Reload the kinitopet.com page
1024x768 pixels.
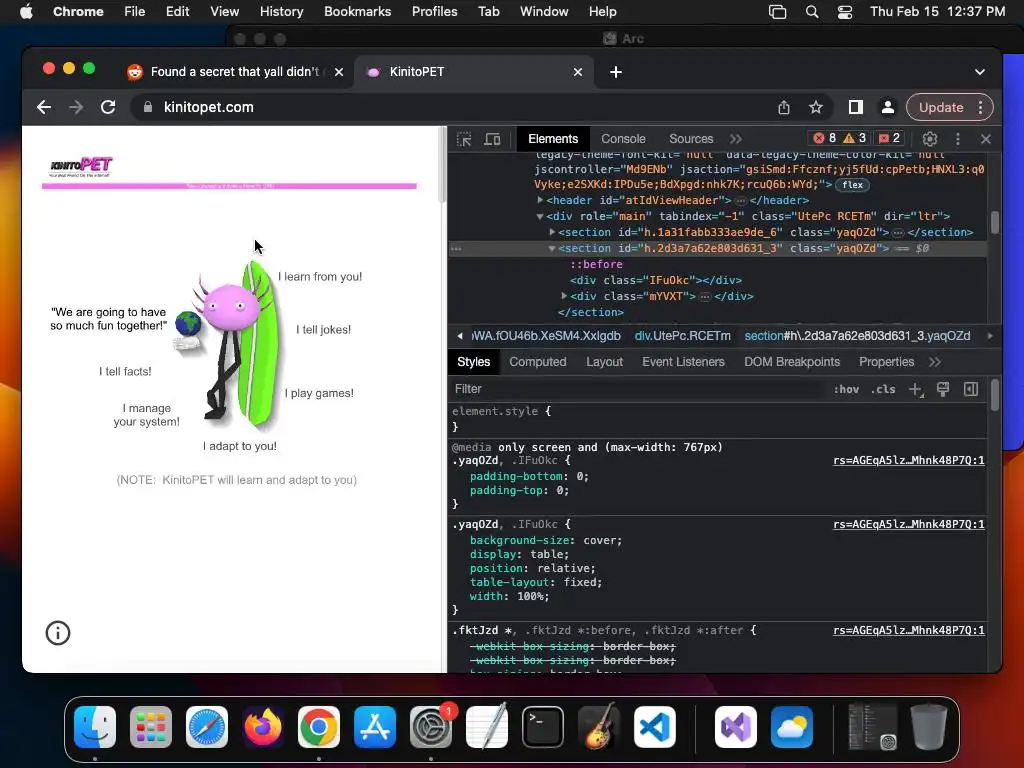click(108, 107)
